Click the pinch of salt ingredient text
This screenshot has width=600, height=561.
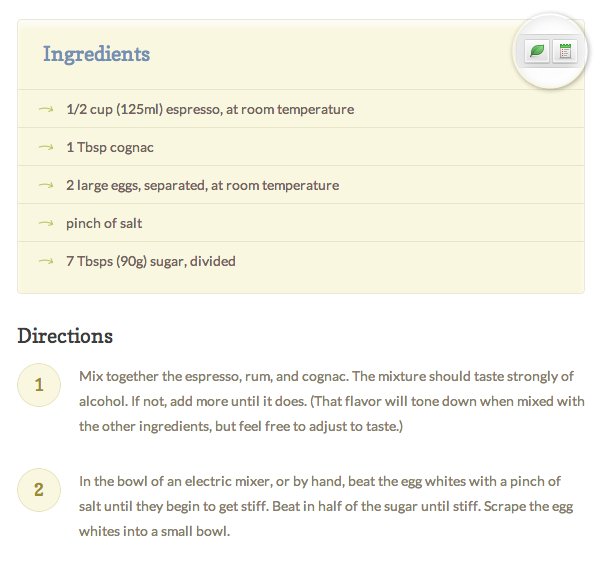tap(104, 223)
